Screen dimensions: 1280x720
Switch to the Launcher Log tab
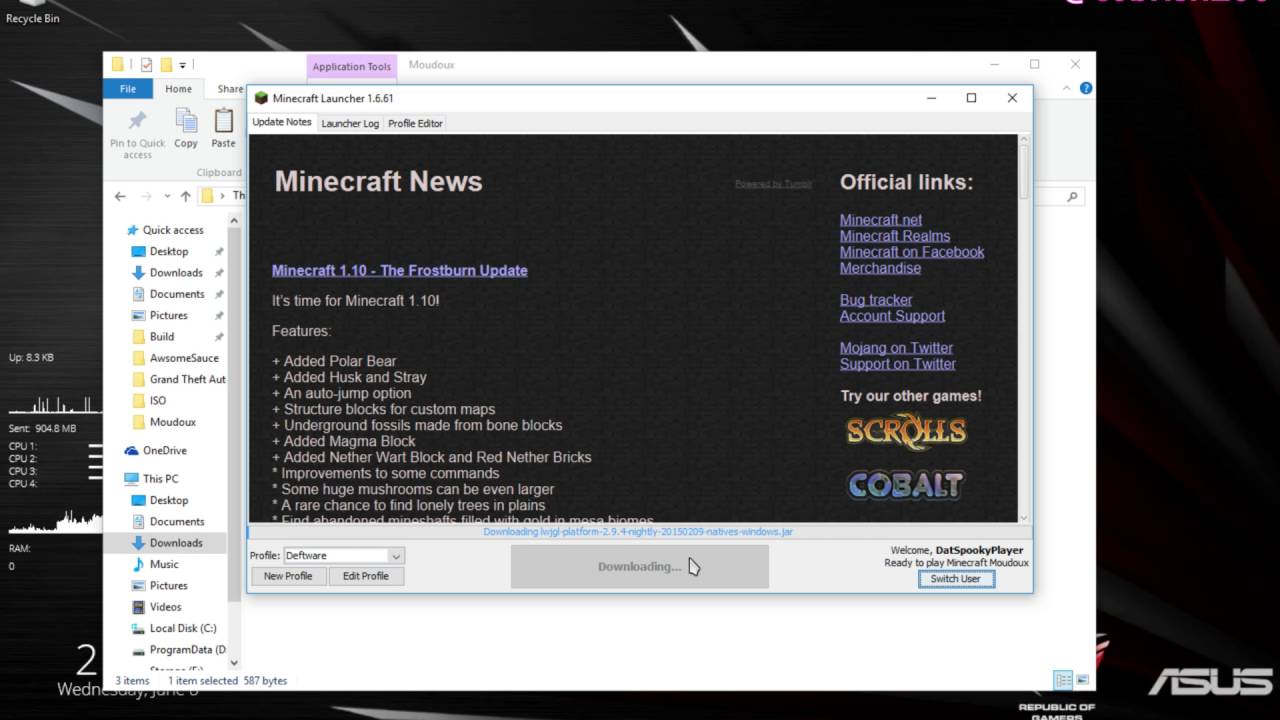[350, 123]
